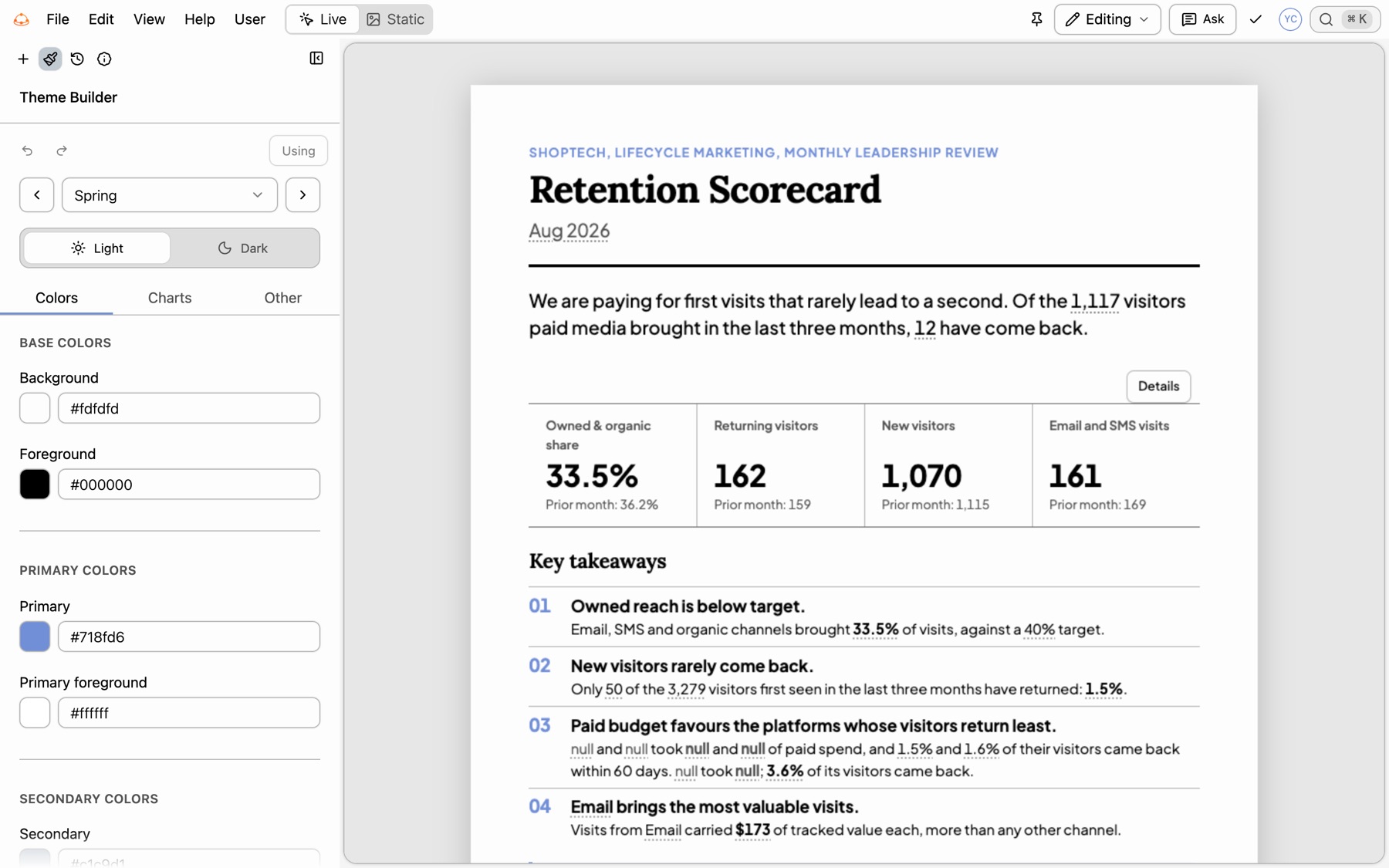Open the YC user avatar
The image size is (1389, 868).
point(1290,19)
